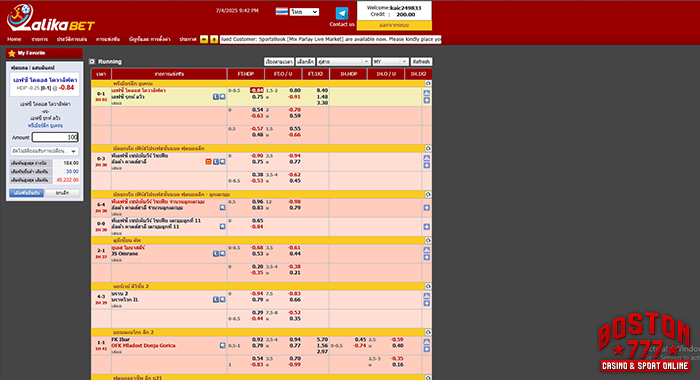Click the first sort button left of the Refresh row dropdowns
The width and height of the screenshot is (700, 380).
click(x=279, y=62)
